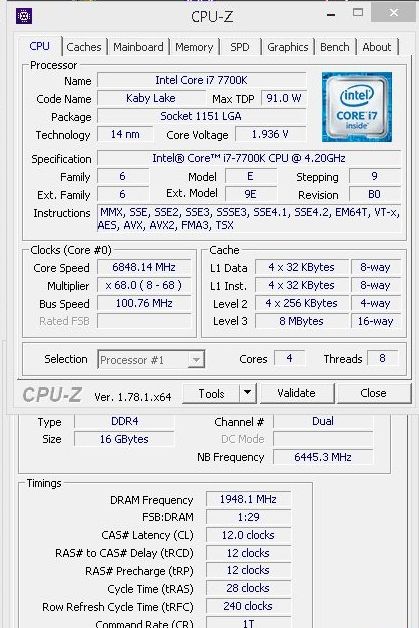Click the Validate button
The height and width of the screenshot is (628, 419).
click(296, 393)
